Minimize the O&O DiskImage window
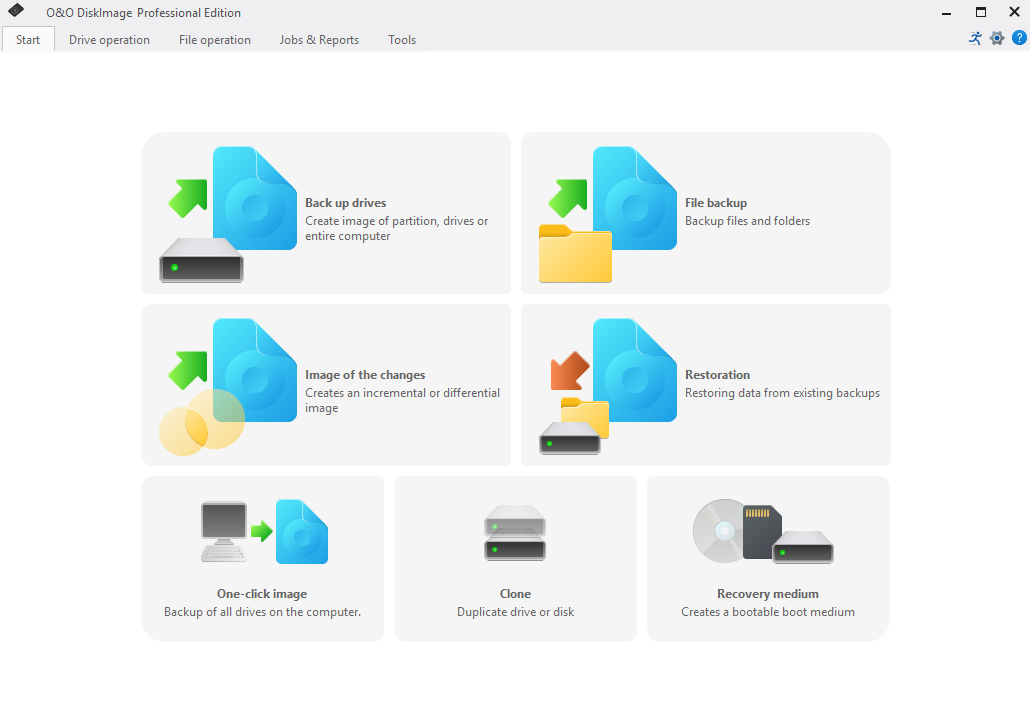This screenshot has width=1030, height=722. point(947,12)
